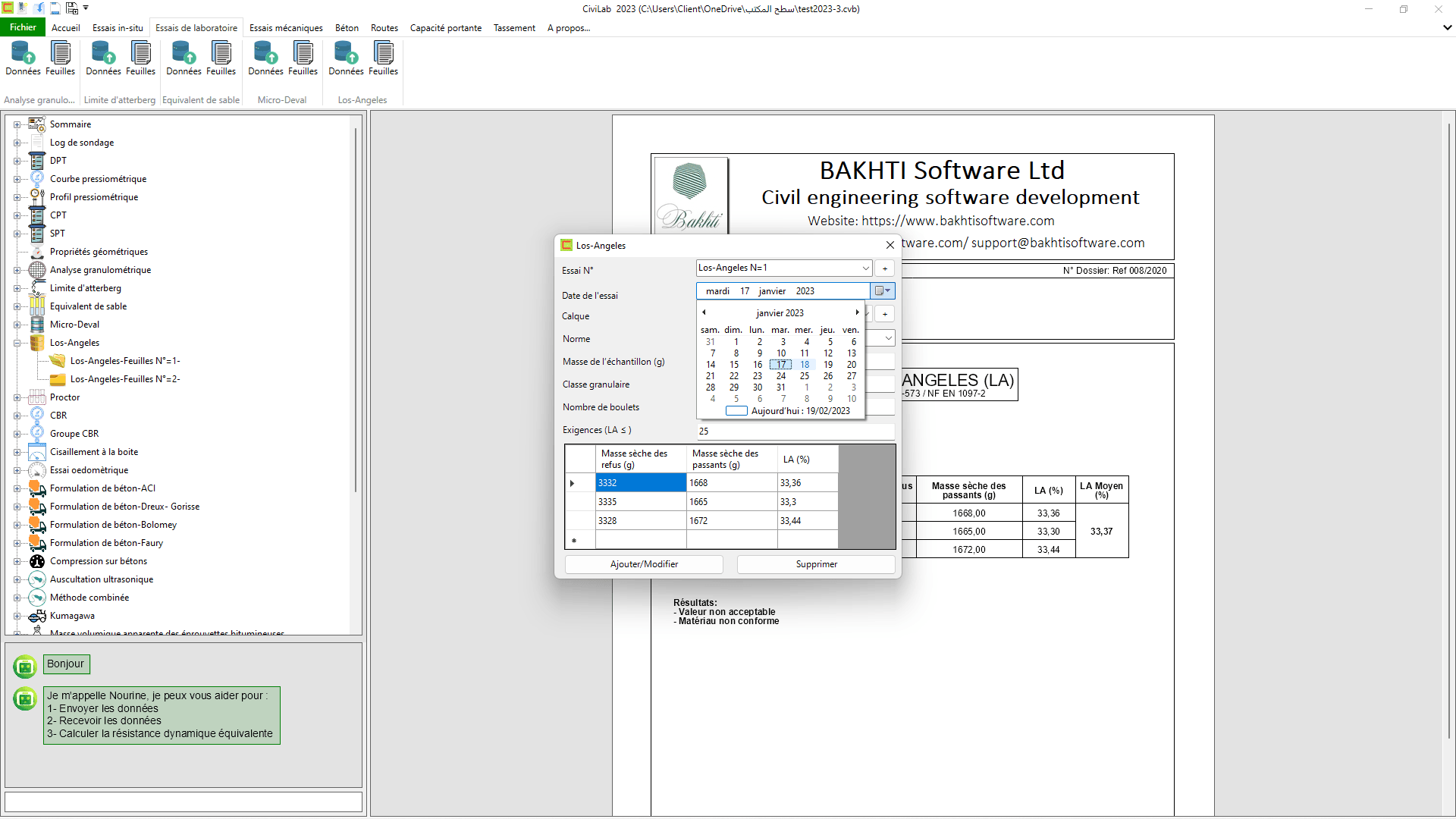Click cell 1672 in passants column

pyautogui.click(x=732, y=521)
